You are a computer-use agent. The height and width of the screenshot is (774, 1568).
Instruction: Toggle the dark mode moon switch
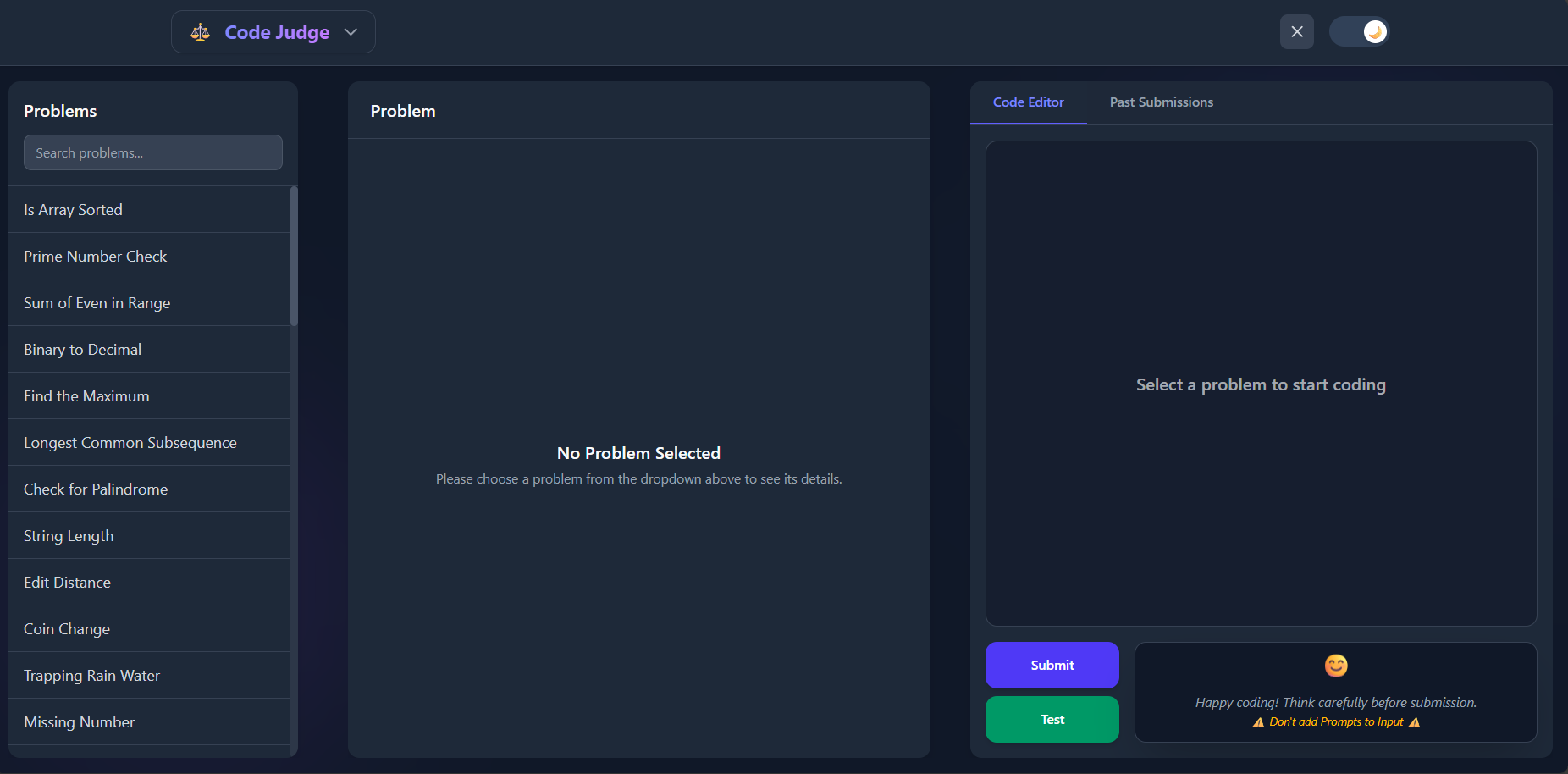click(x=1359, y=32)
